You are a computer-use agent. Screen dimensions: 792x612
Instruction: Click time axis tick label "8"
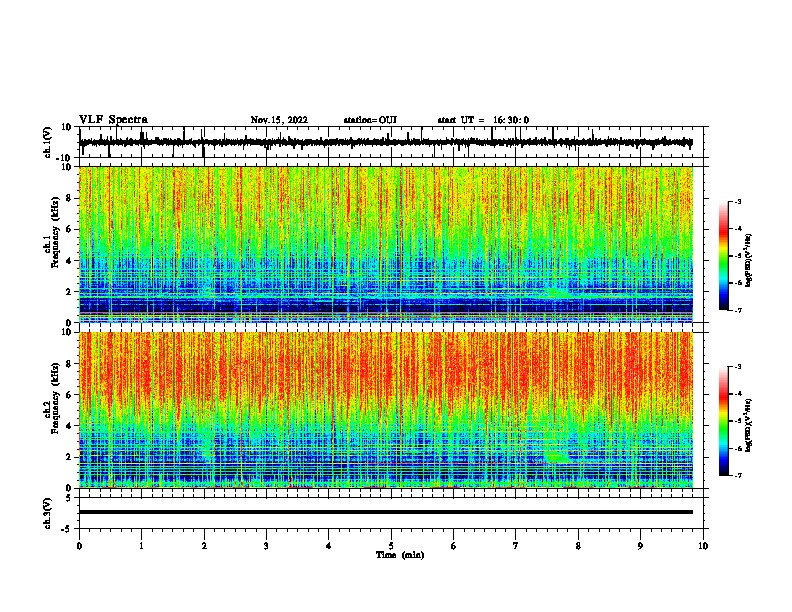578,545
